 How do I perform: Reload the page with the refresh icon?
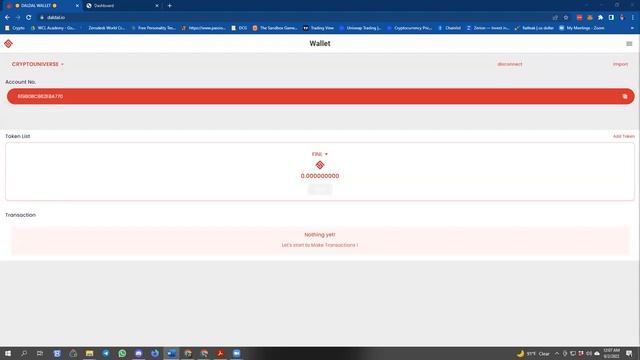[x=29, y=18]
